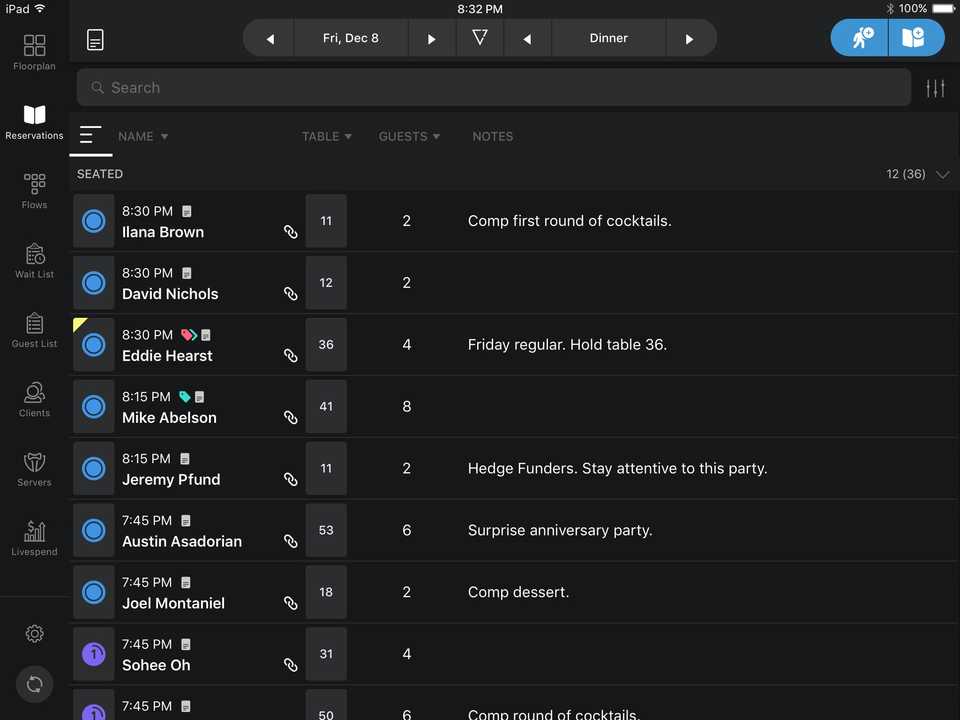The width and height of the screenshot is (960, 720).
Task: Open the Flows section
Action: tap(34, 190)
